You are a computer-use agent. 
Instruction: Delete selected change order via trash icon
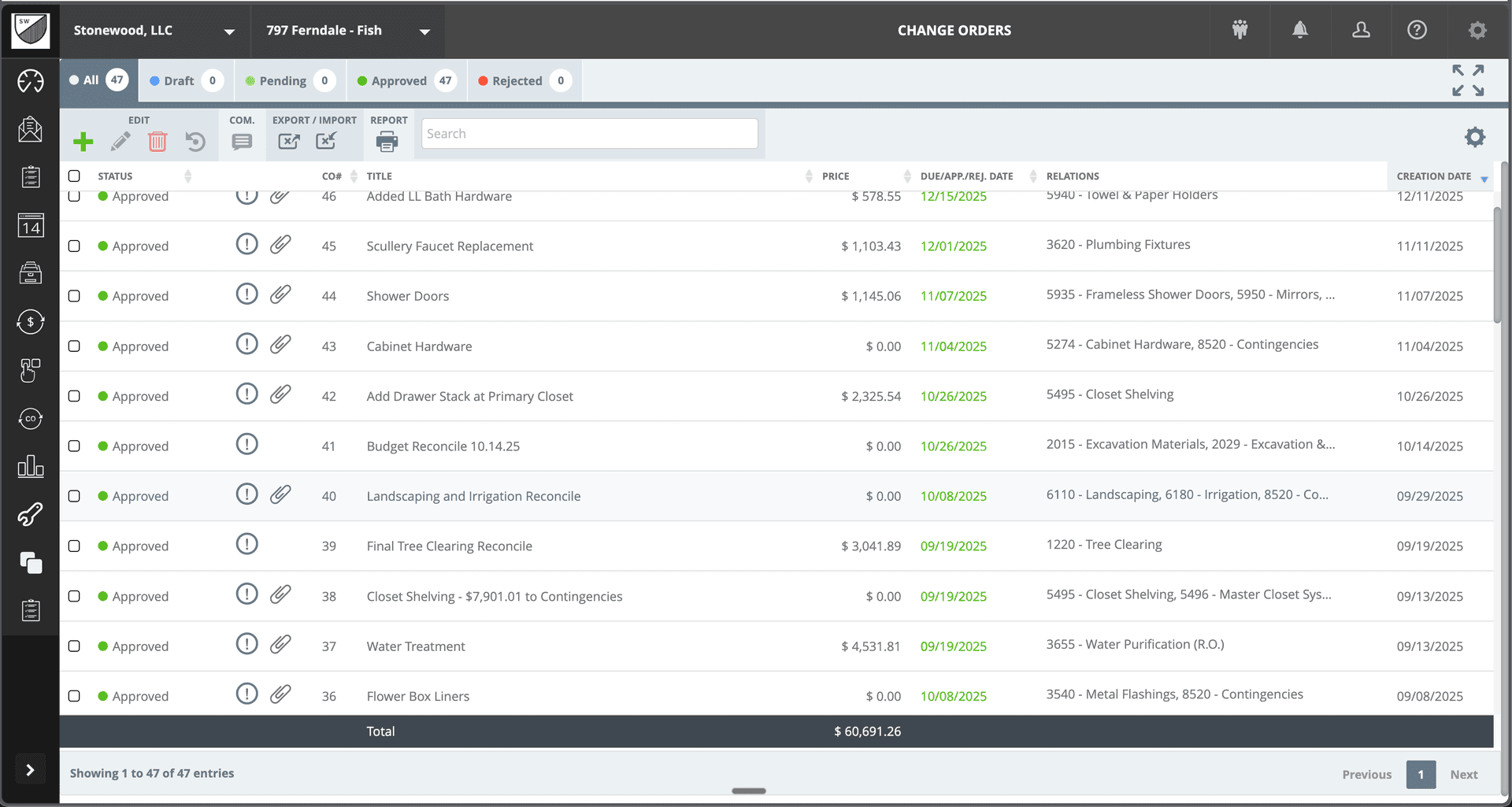click(x=157, y=142)
